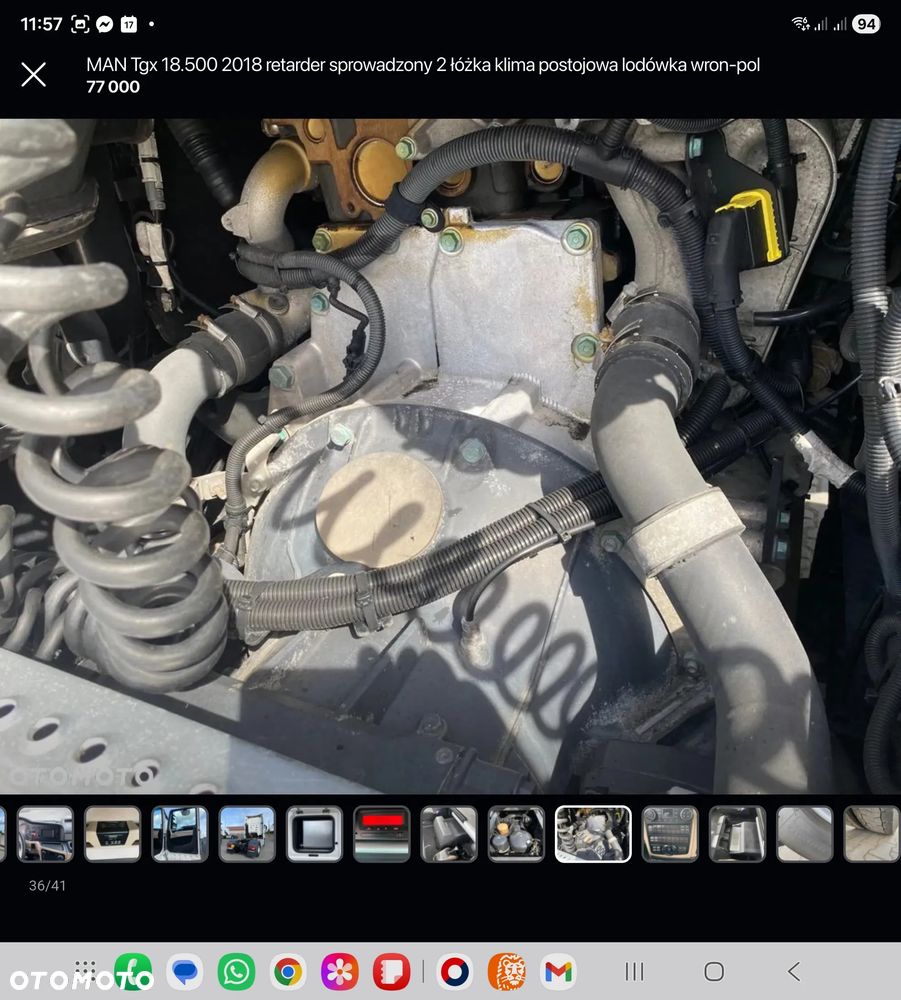Open the blue Messages chat app
The width and height of the screenshot is (901, 1000).
[184, 971]
